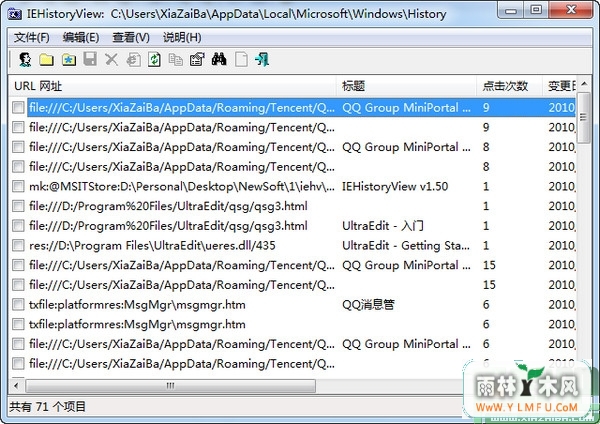Maximize the IEHistoryView window
The height and width of the screenshot is (424, 600).
click(x=536, y=10)
